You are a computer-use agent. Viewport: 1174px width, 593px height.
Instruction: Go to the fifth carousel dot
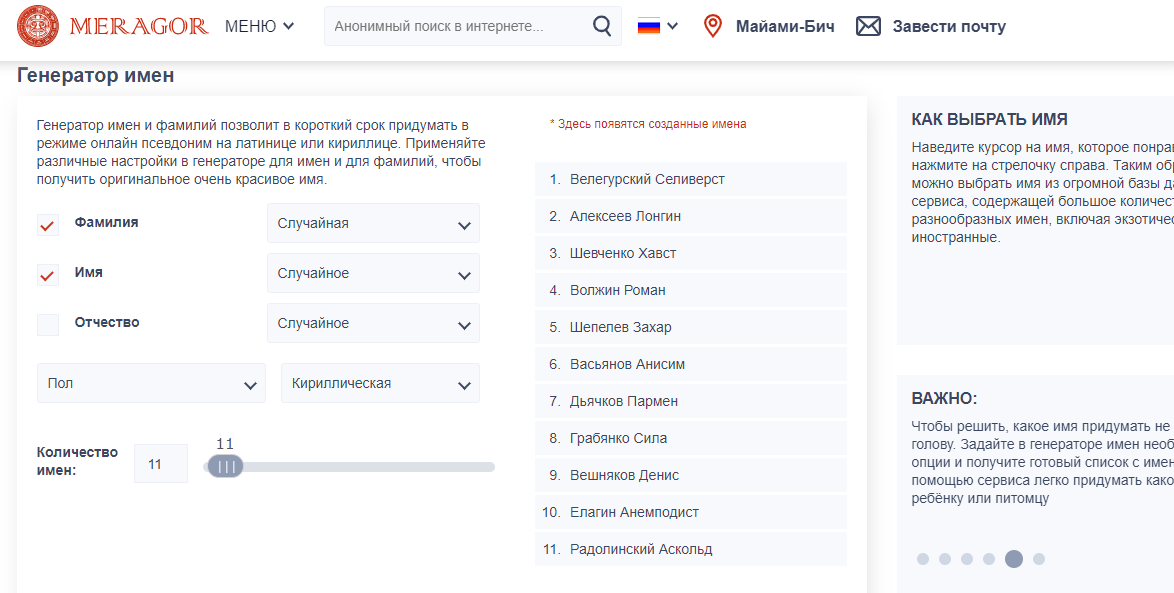[1014, 559]
